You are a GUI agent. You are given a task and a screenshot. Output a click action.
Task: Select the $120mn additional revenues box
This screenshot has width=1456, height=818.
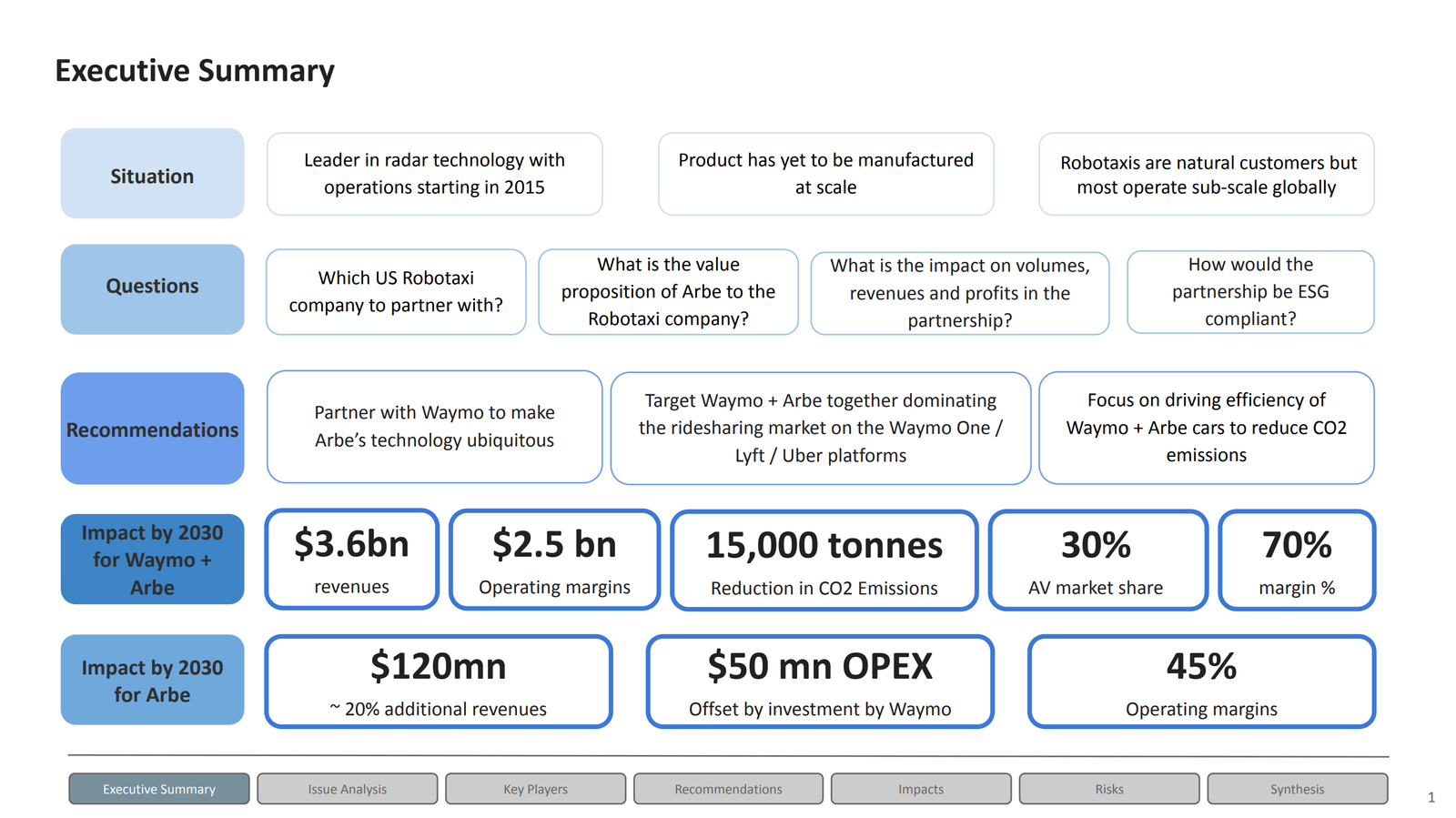click(438, 682)
